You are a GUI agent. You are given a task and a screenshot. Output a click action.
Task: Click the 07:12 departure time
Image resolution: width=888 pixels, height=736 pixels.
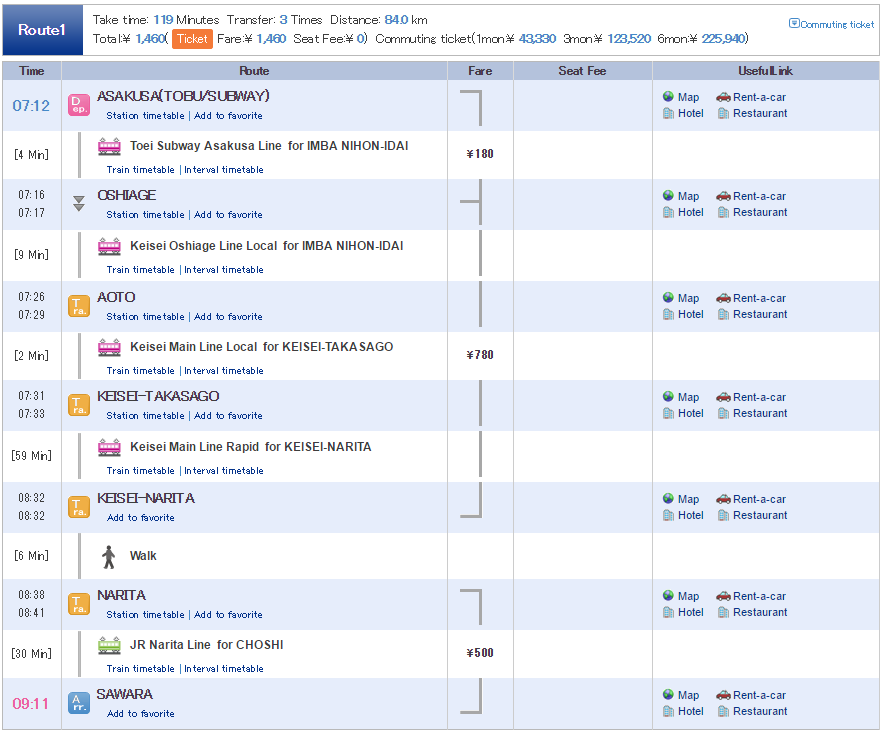point(31,106)
